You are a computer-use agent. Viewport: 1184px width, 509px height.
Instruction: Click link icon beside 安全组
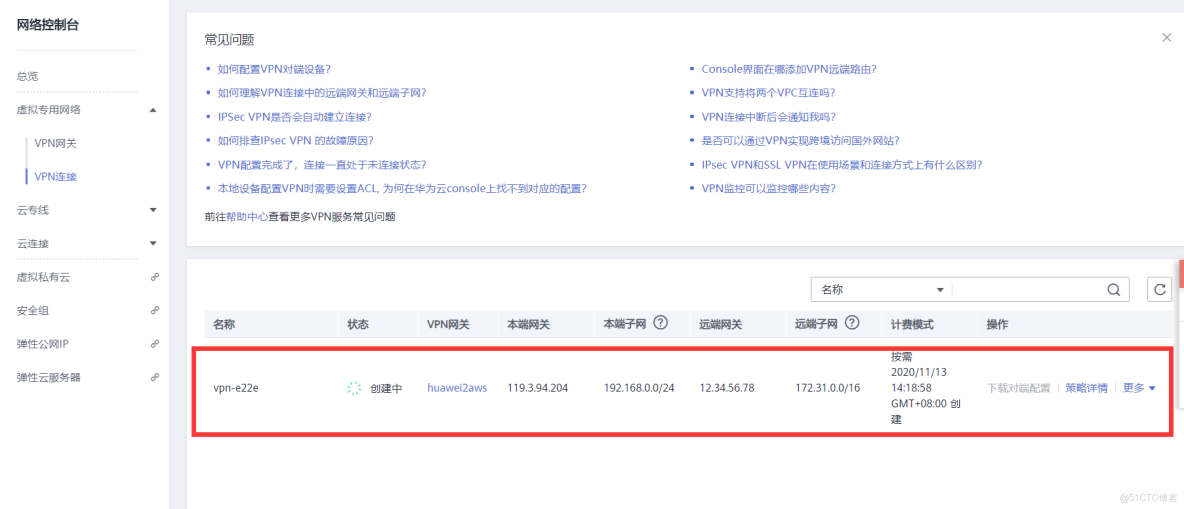[x=155, y=310]
